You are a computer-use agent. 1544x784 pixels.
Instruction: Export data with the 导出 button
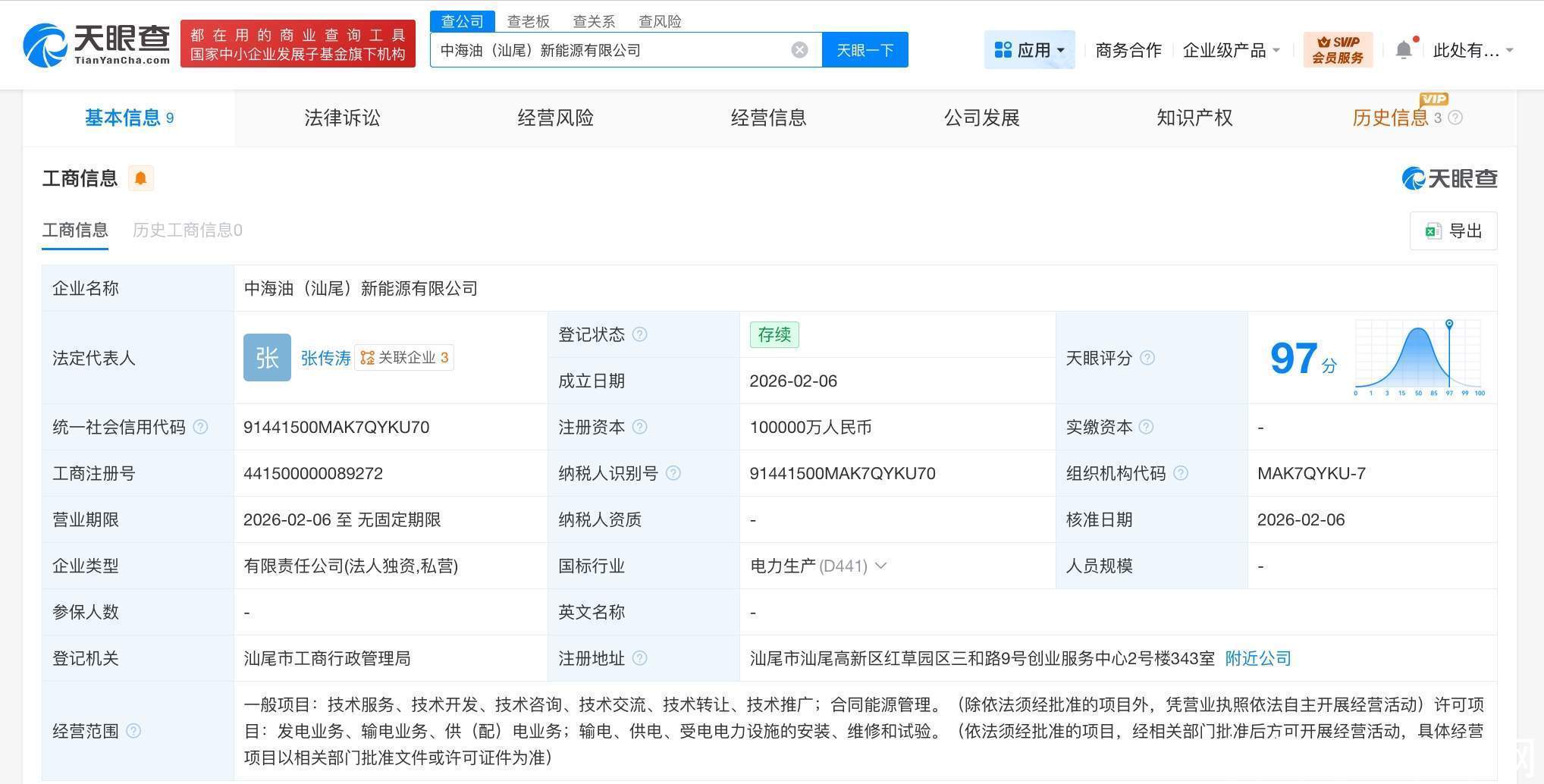pos(1453,230)
